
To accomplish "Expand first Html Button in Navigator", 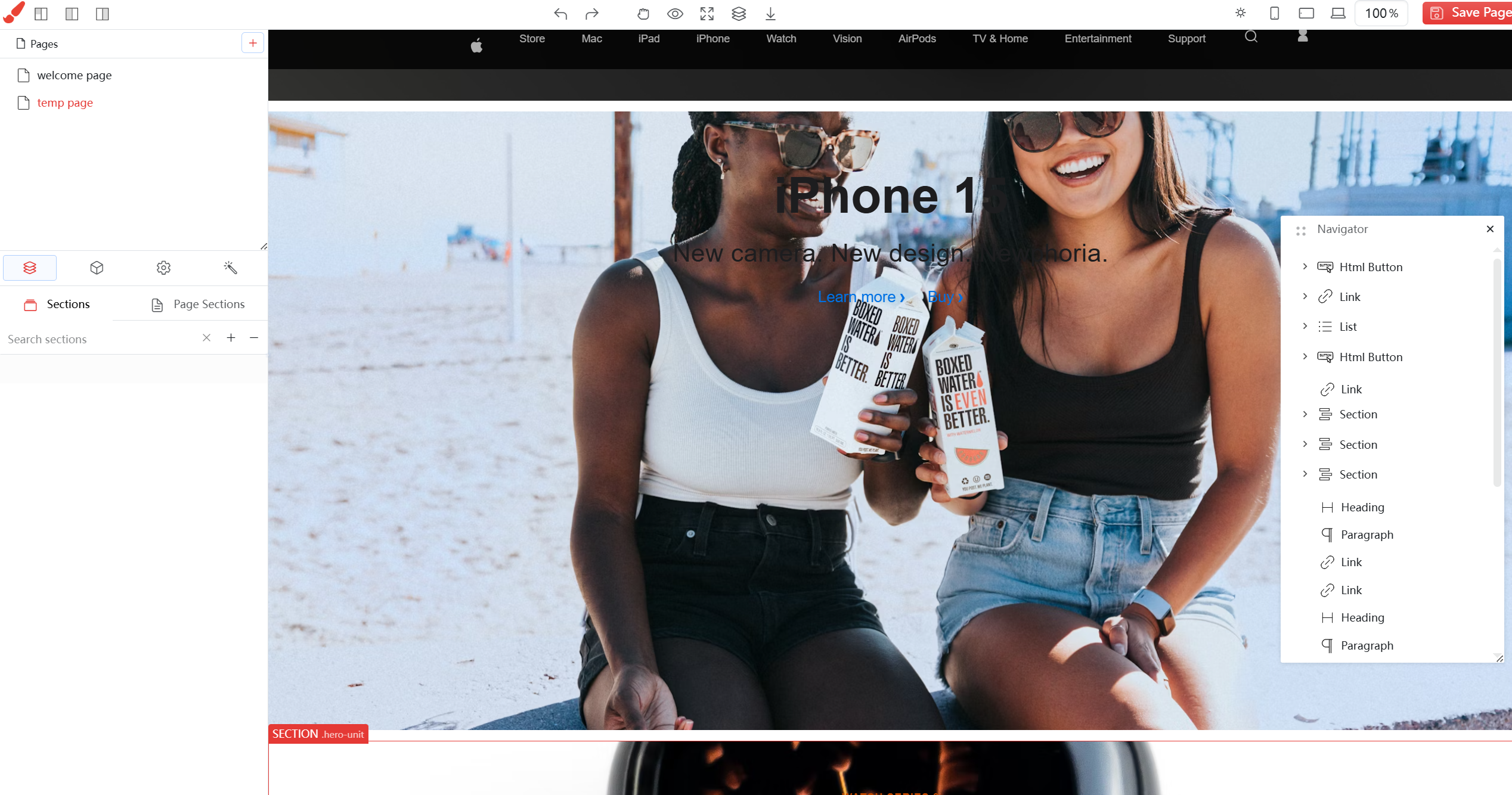I will pyautogui.click(x=1305, y=266).
